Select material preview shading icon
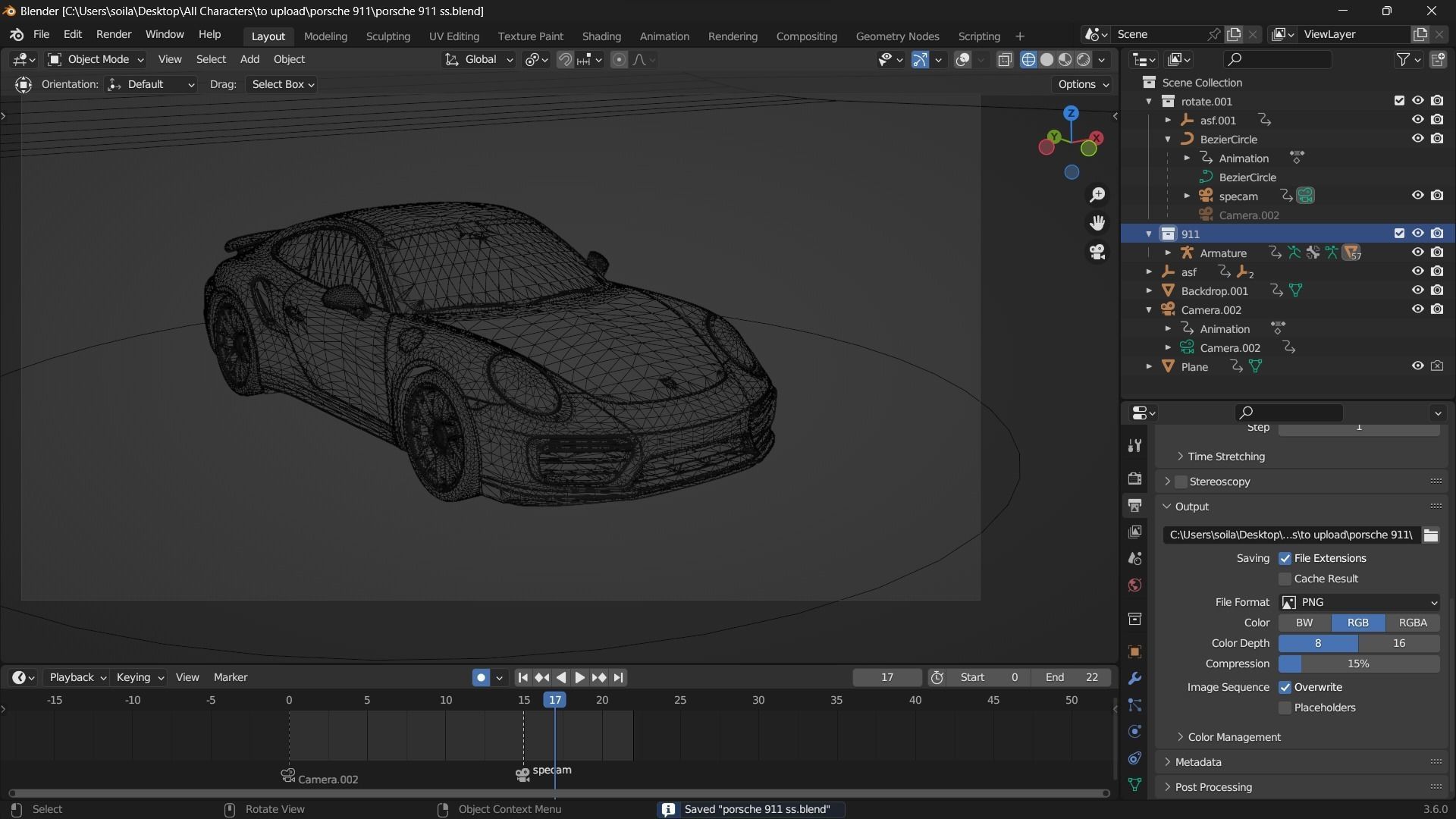The height and width of the screenshot is (819, 1456). (x=1065, y=60)
